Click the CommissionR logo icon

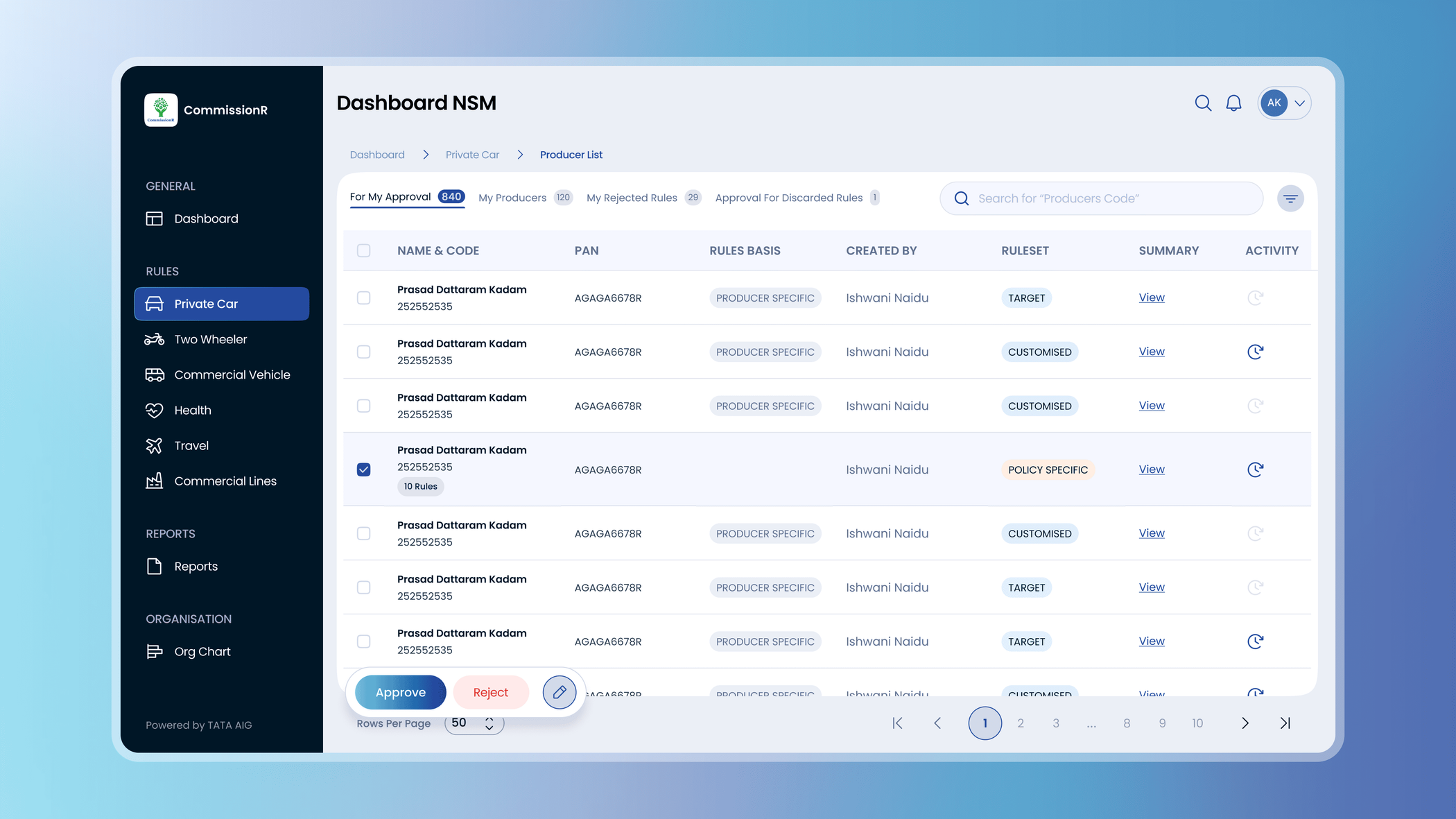point(161,110)
